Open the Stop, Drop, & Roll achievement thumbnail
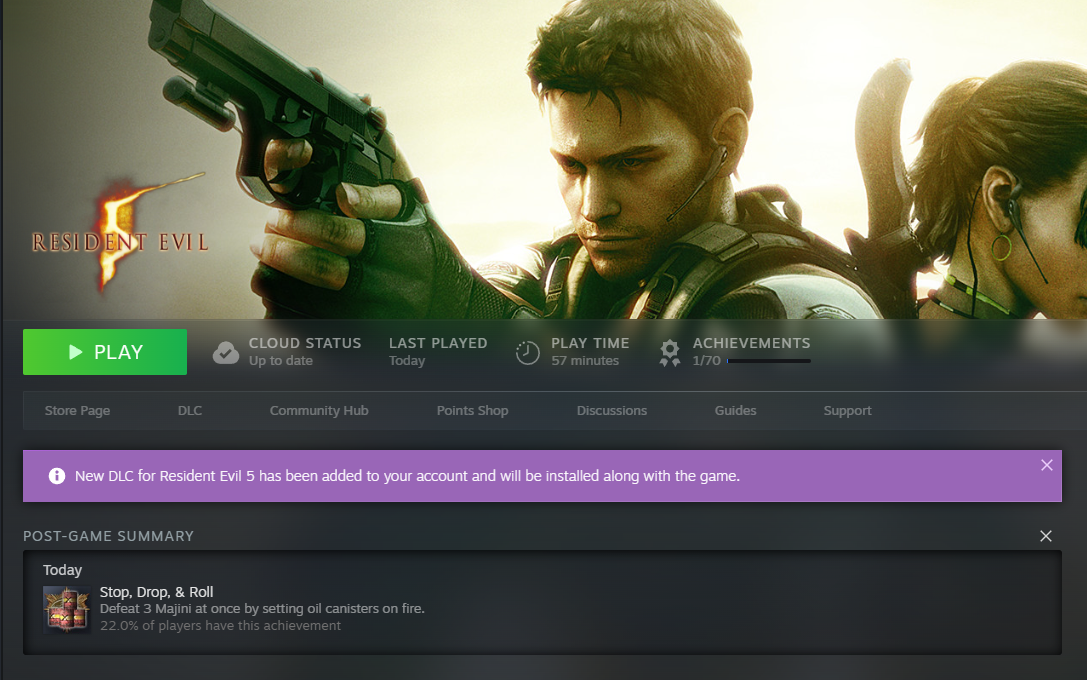Viewport: 1087px width, 680px height. (x=67, y=609)
